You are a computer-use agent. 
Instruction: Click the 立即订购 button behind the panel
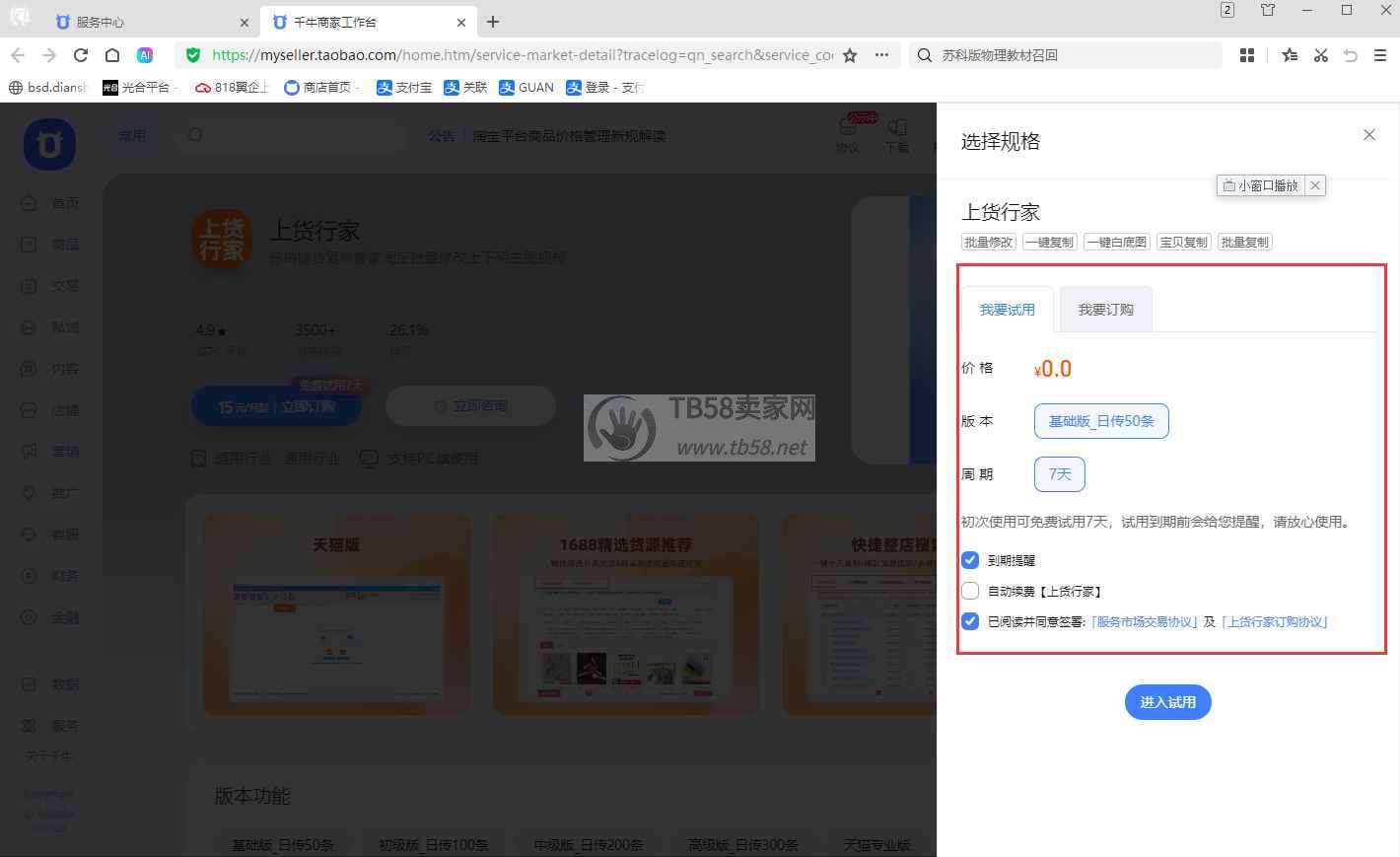click(x=276, y=406)
